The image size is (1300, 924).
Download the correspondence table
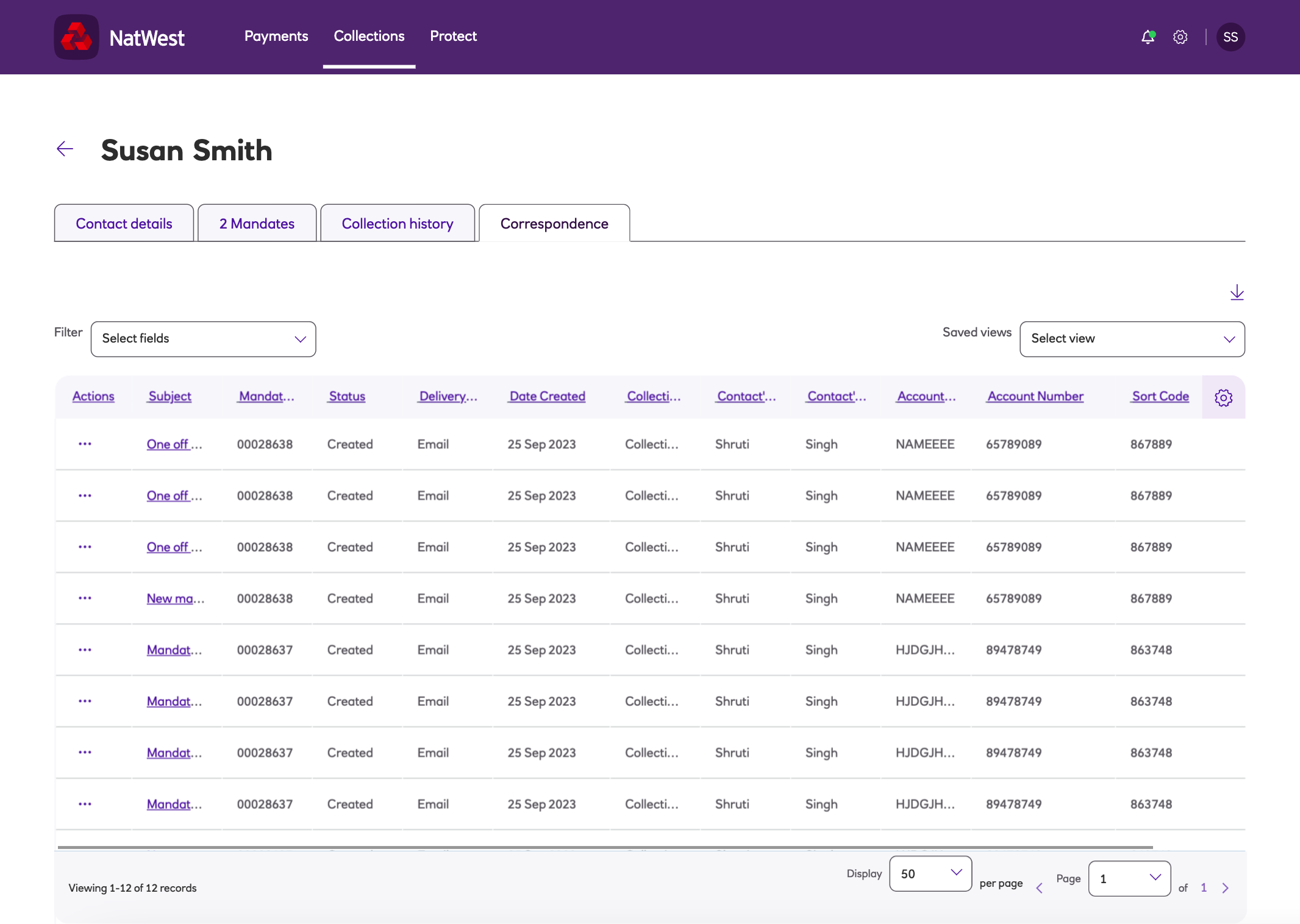pyautogui.click(x=1237, y=293)
